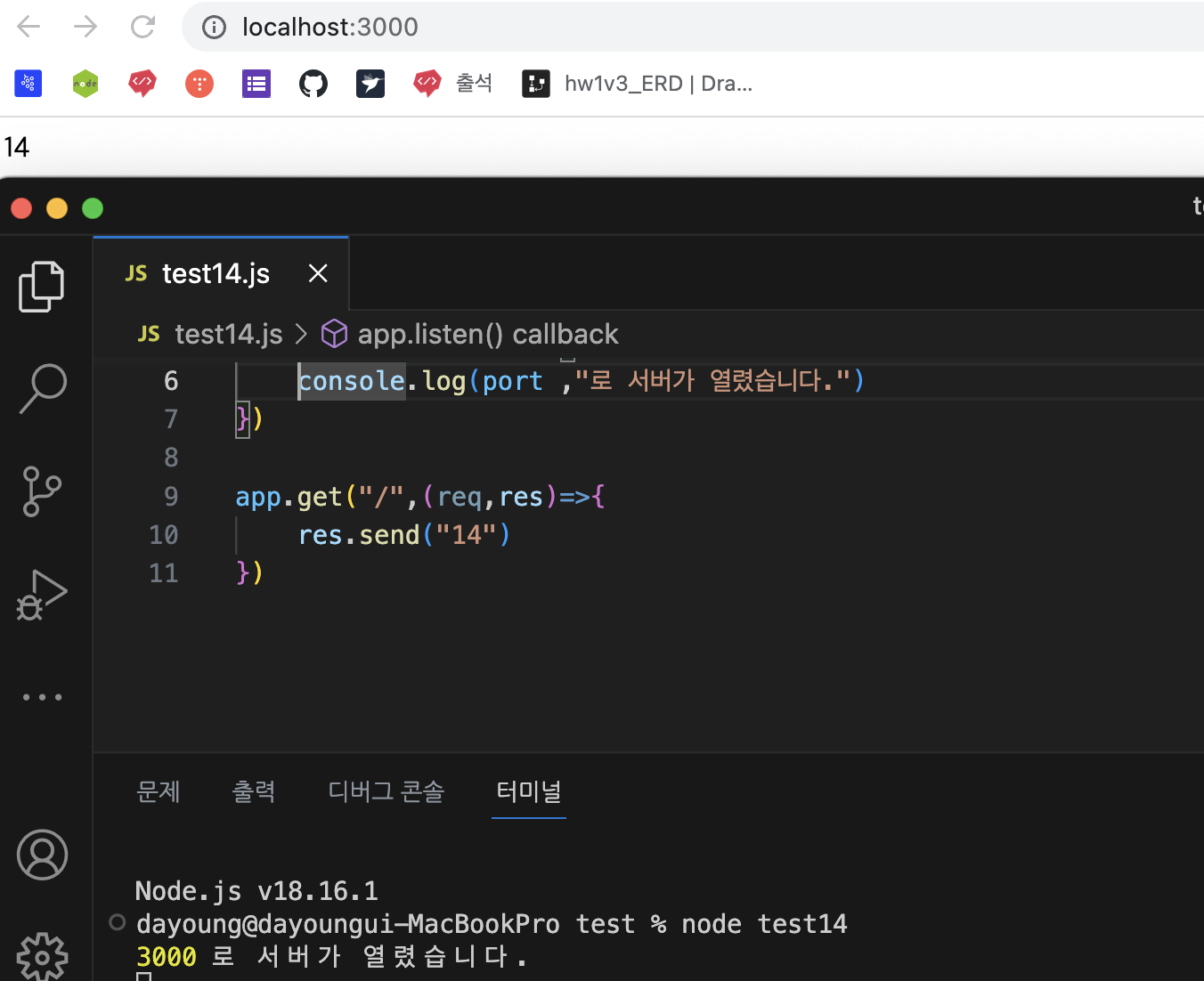
Task: Click the app.get code on line 9
Action: click(x=420, y=497)
